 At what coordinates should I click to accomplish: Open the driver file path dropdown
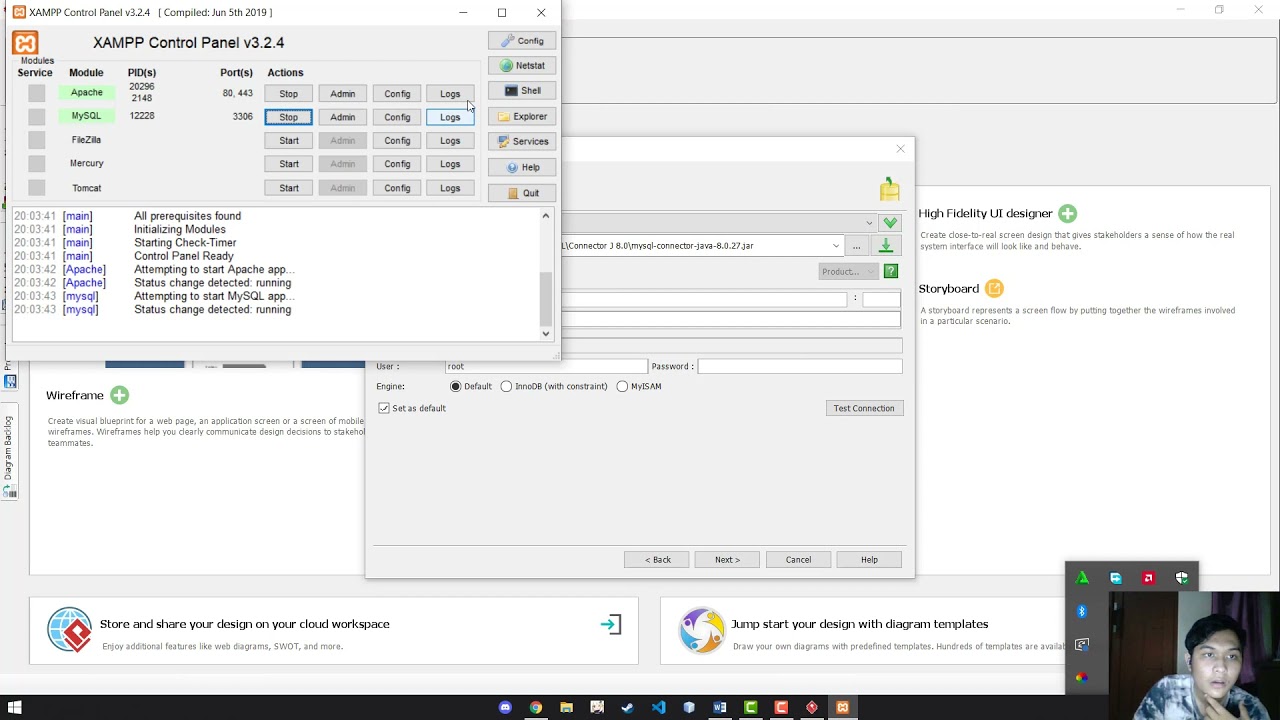(836, 246)
